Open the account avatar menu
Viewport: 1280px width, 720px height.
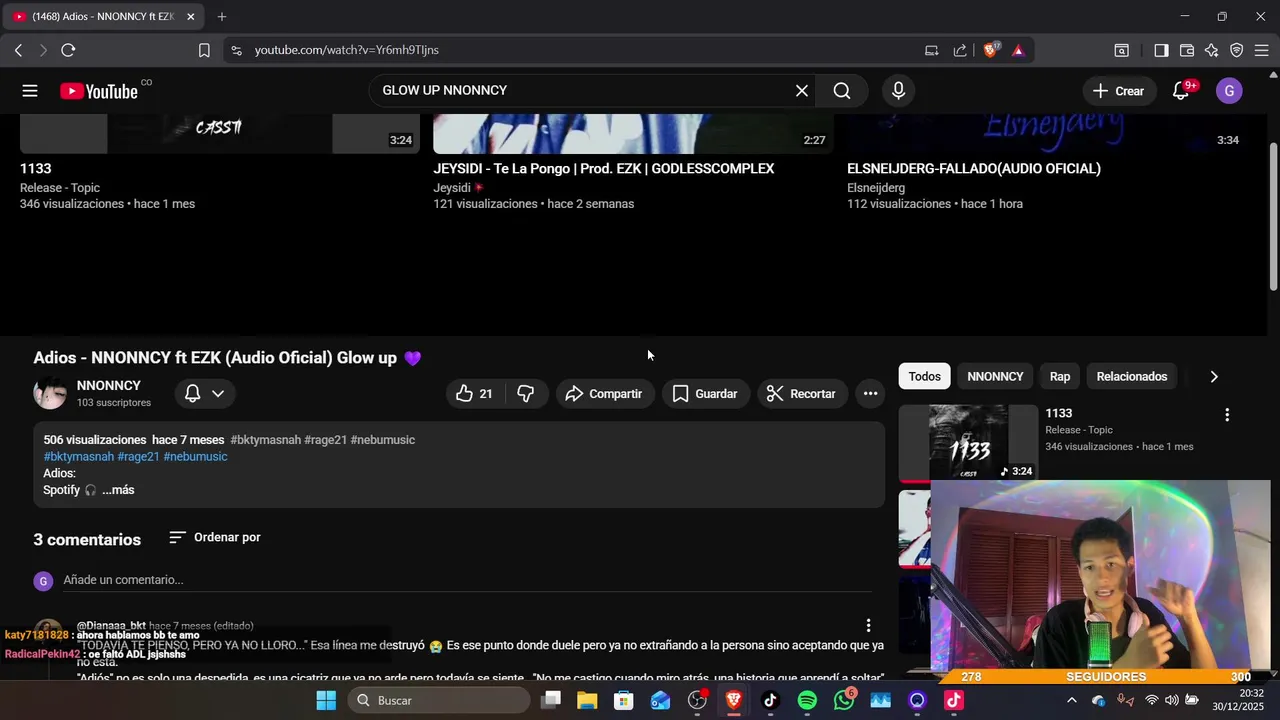(1229, 91)
